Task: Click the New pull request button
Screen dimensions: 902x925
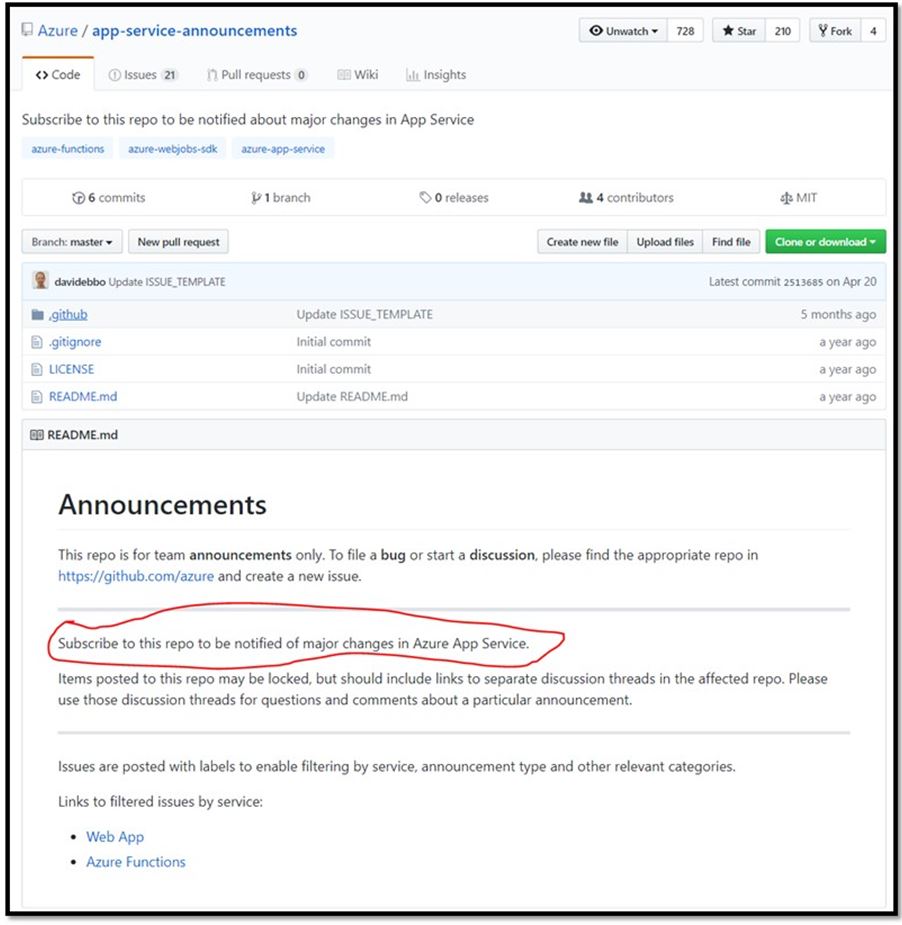Action: tap(178, 241)
